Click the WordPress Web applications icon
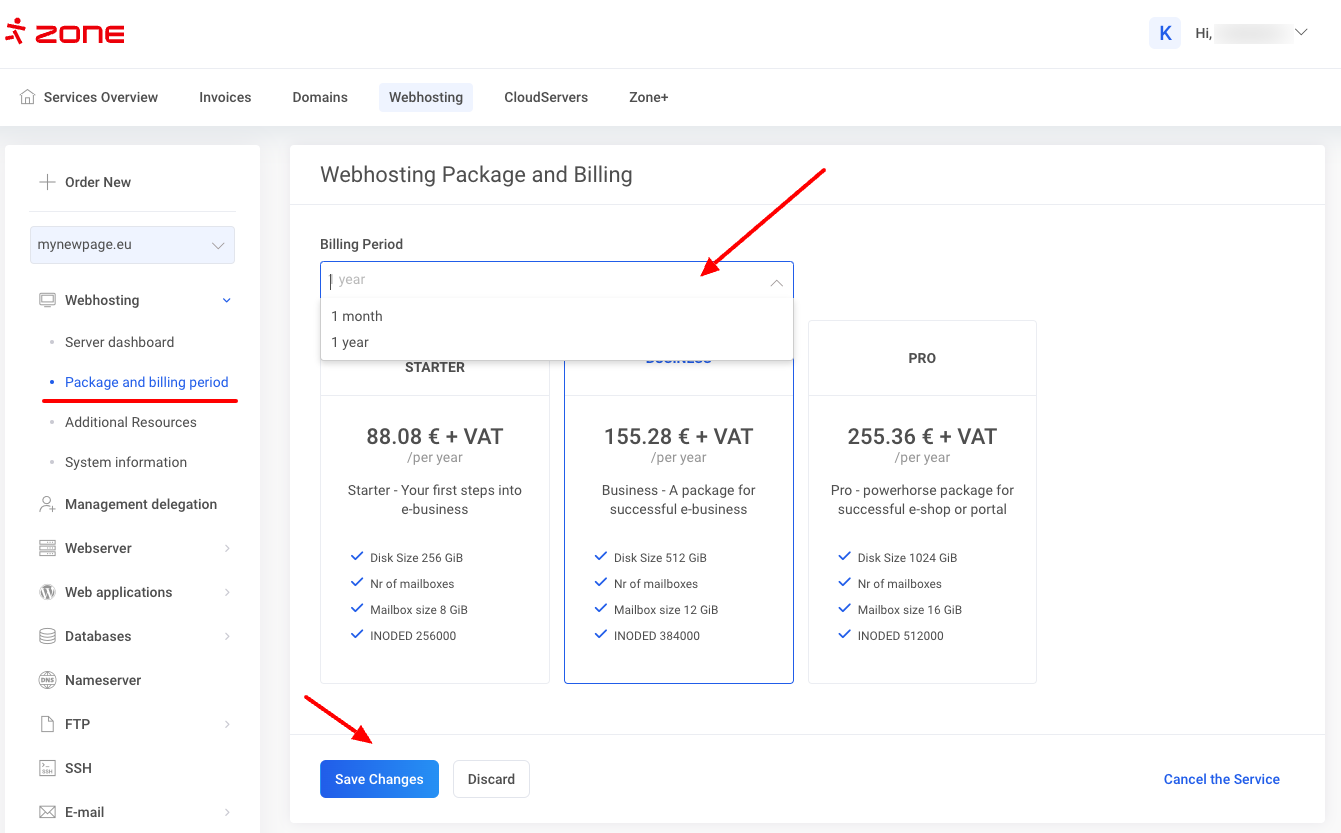This screenshot has height=833, width=1341. point(47,592)
